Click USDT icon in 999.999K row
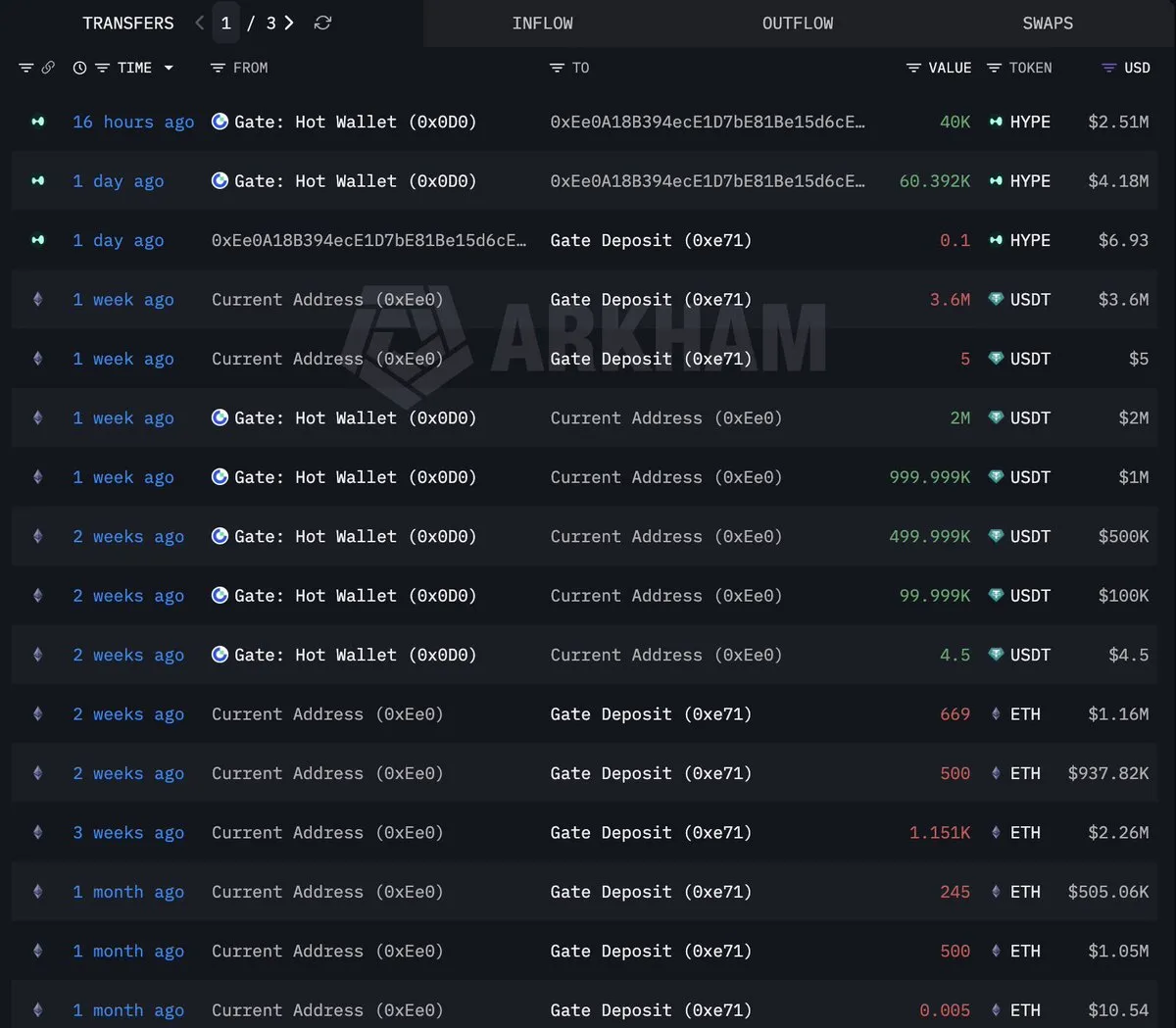The image size is (1176, 1028). [996, 477]
